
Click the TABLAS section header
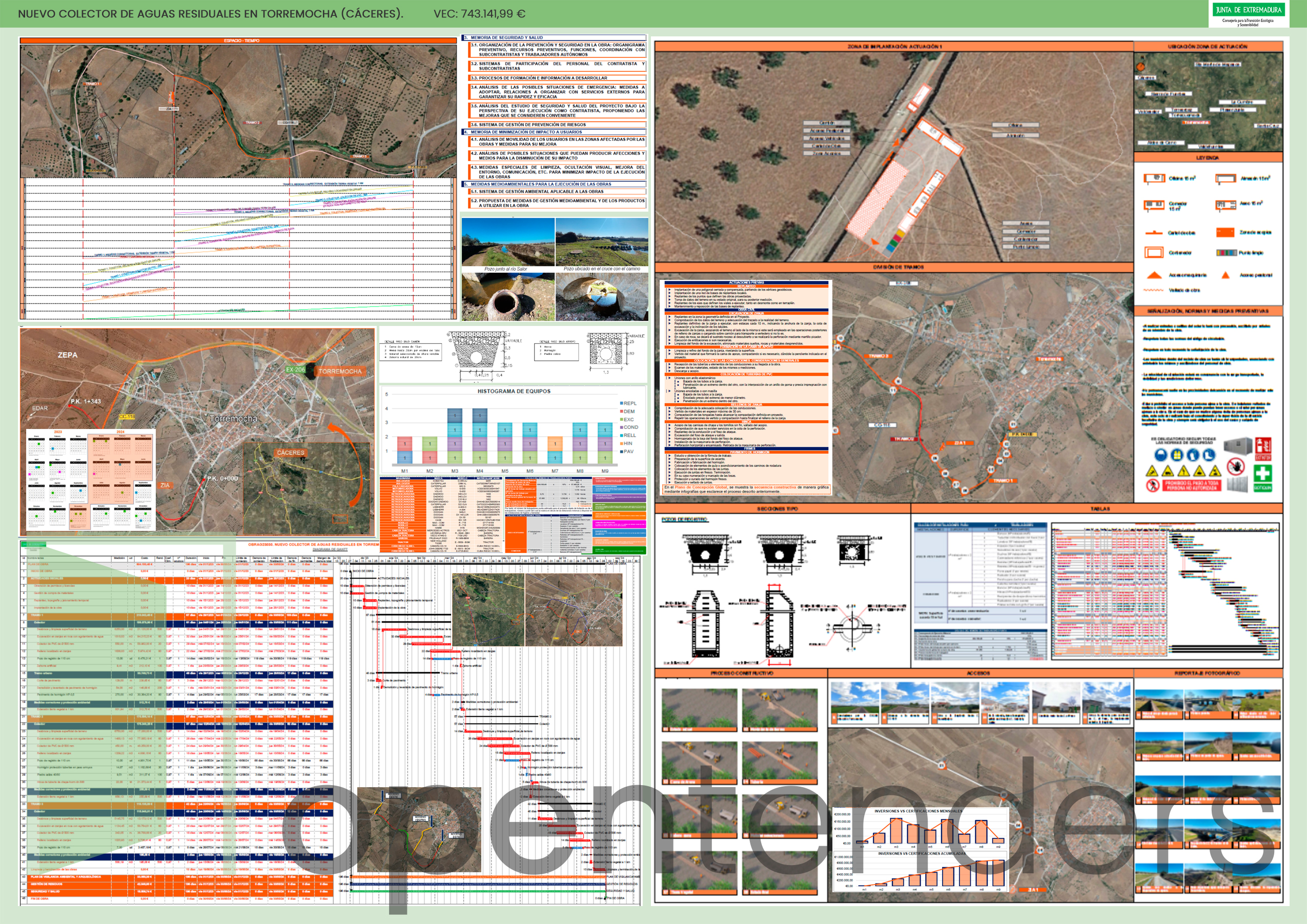tap(1098, 508)
